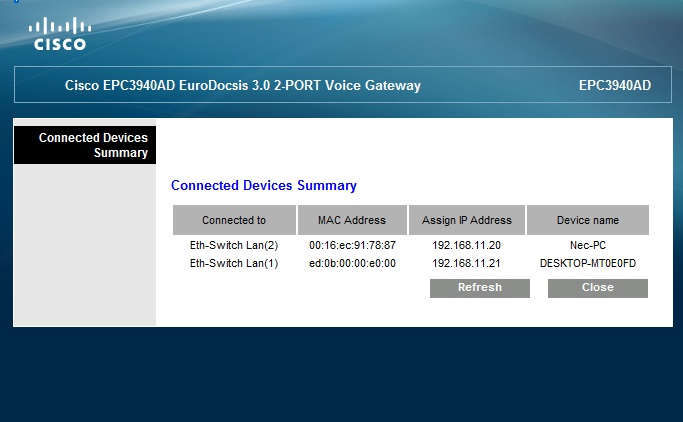Click the 'Device name' column header
The width and height of the screenshot is (683, 422).
coord(588,220)
